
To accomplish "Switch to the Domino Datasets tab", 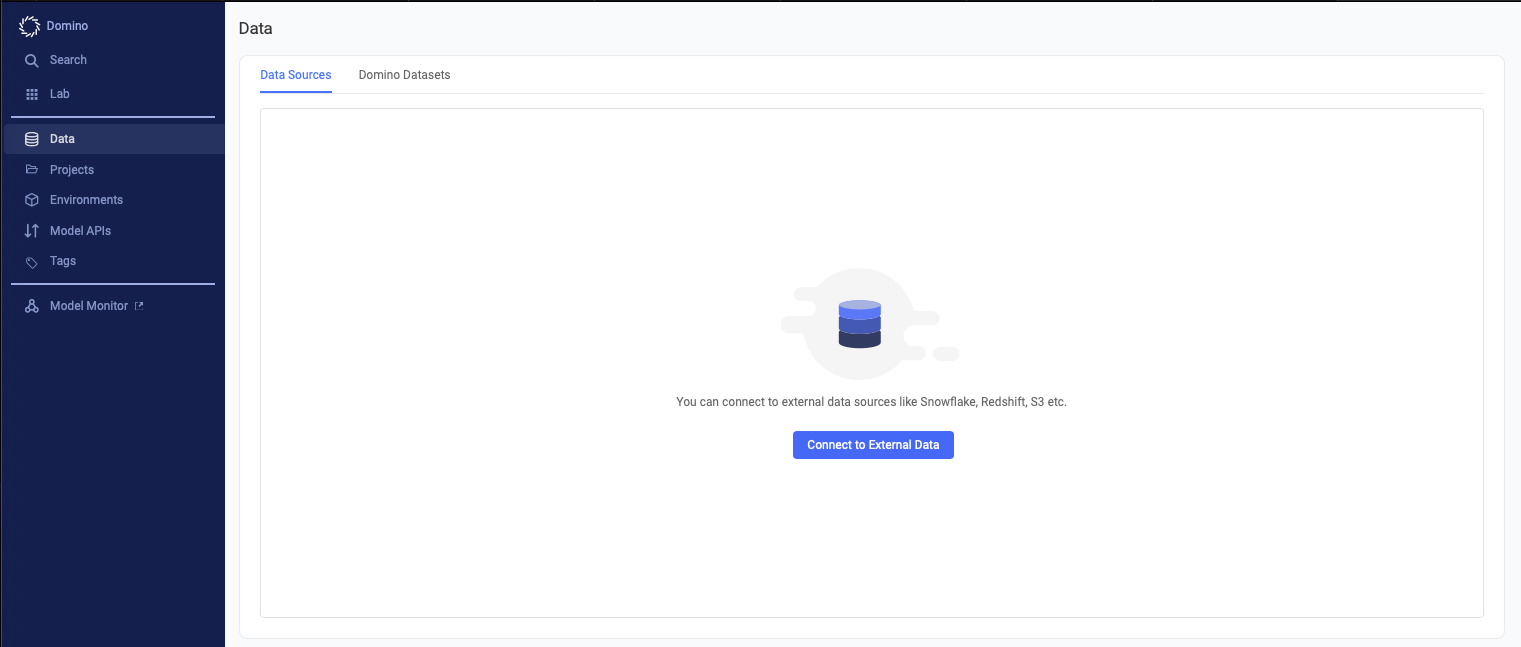I will point(404,74).
